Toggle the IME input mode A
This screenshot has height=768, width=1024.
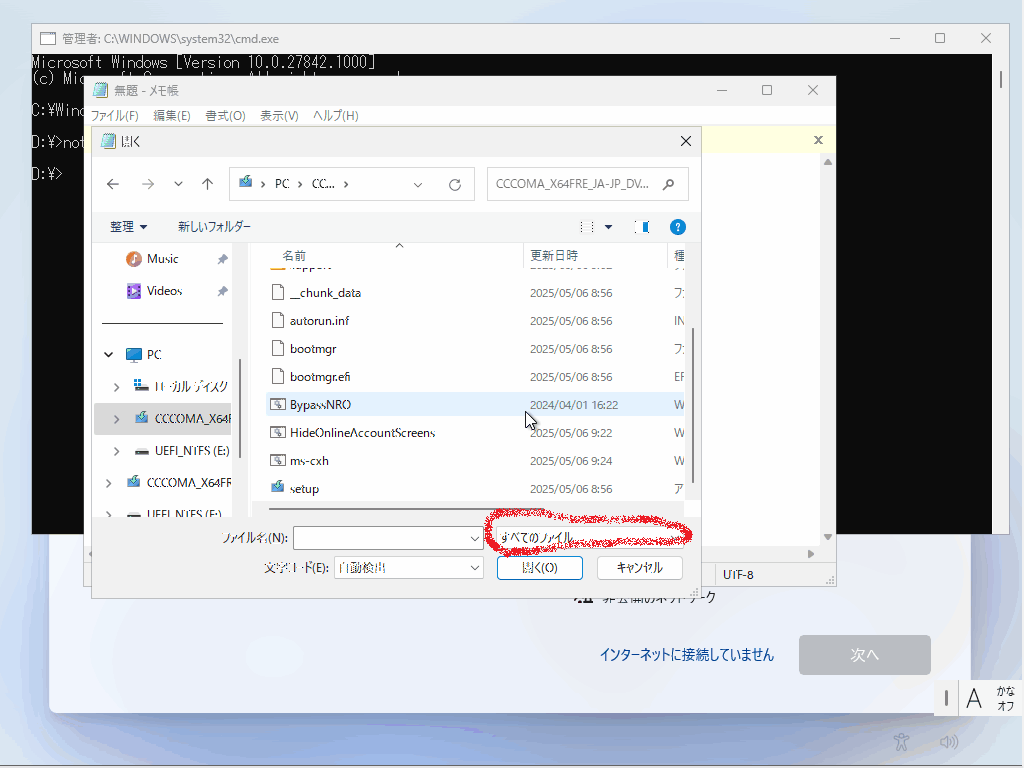974,698
